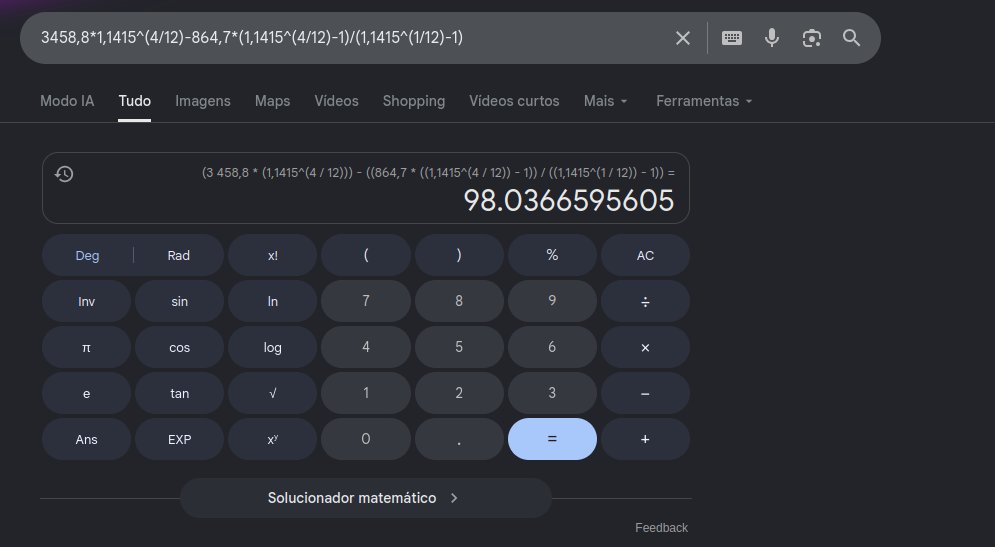
Task: Switch calculator to Deg mode
Action: pos(88,255)
